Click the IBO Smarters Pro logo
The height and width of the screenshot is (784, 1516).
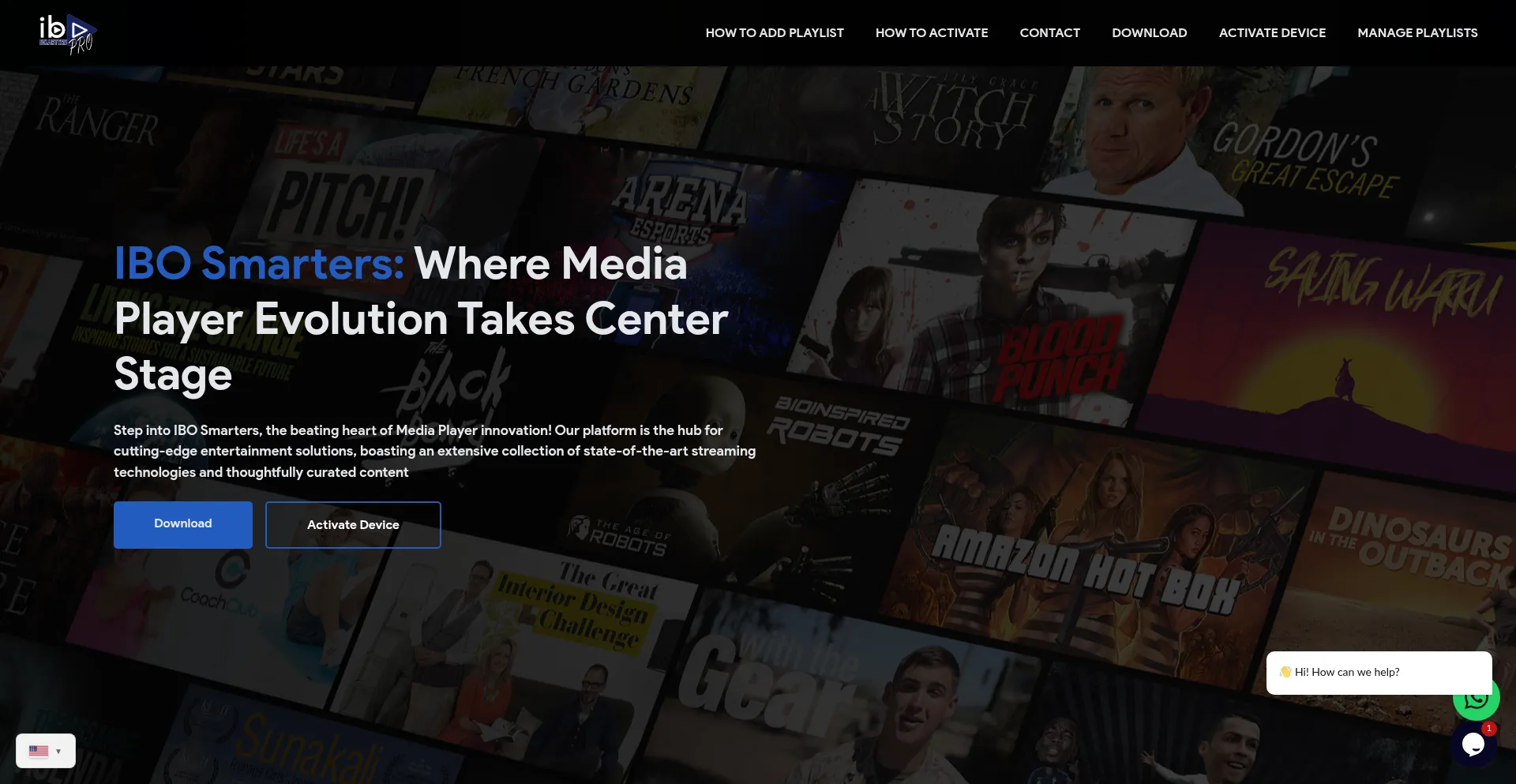[68, 34]
